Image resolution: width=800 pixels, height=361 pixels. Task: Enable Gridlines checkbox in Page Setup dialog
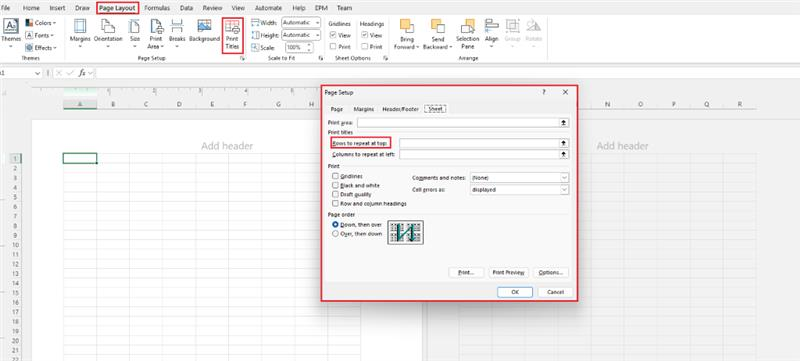[x=335, y=176]
